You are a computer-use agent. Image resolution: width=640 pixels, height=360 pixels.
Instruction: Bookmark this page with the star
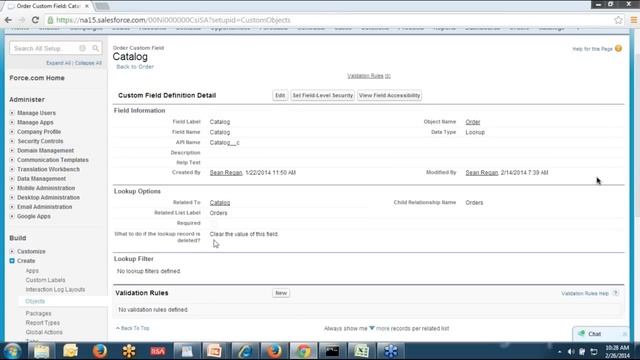618,20
